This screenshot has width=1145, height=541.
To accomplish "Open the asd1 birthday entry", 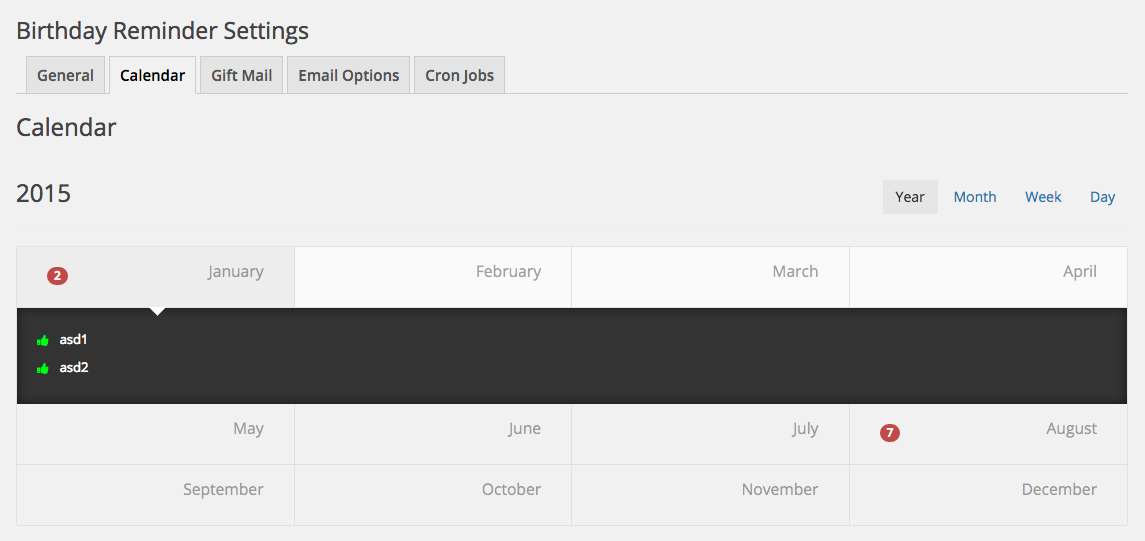I will click(x=73, y=340).
